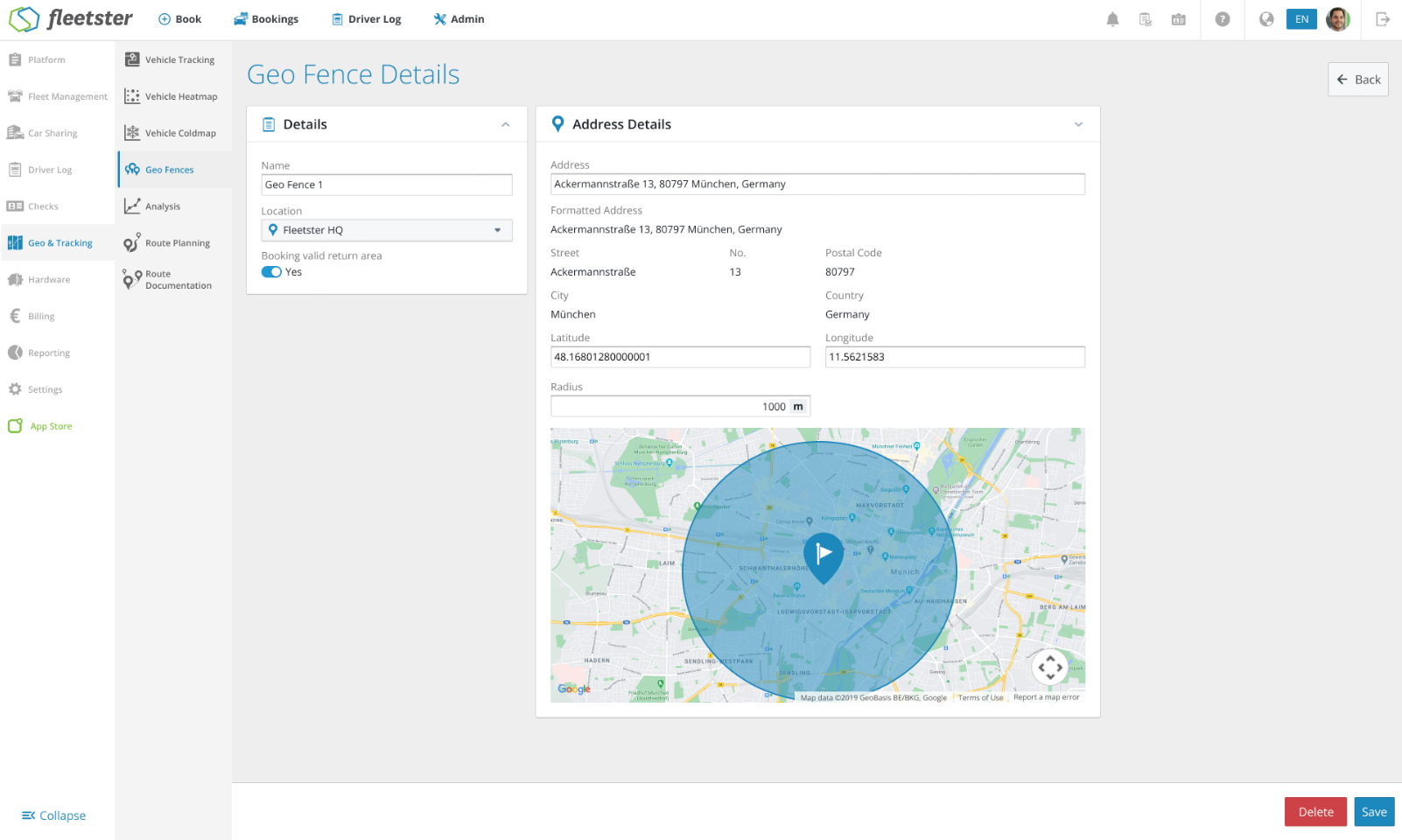This screenshot has height=840, width=1402.
Task: Open the Location dropdown Fleetster HQ
Action: coord(387,230)
